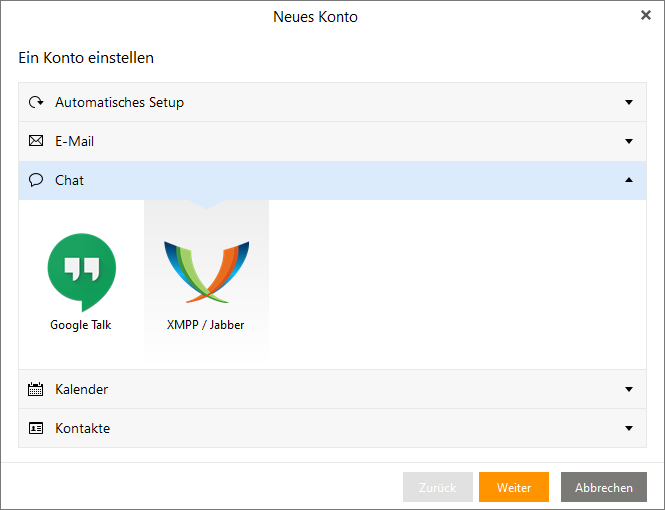Click the Automatisches Setup refresh icon
Screen dimensions: 665x510
pos(36,102)
